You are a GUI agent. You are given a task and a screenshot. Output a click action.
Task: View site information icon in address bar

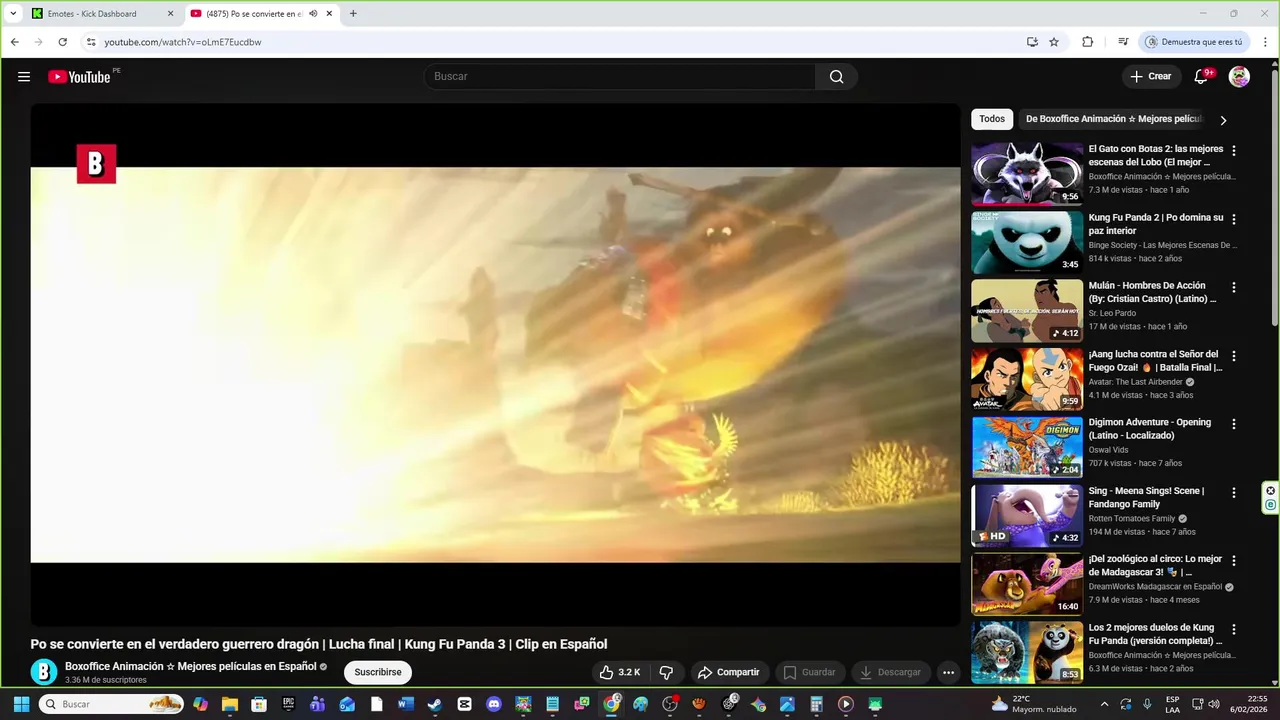[91, 42]
